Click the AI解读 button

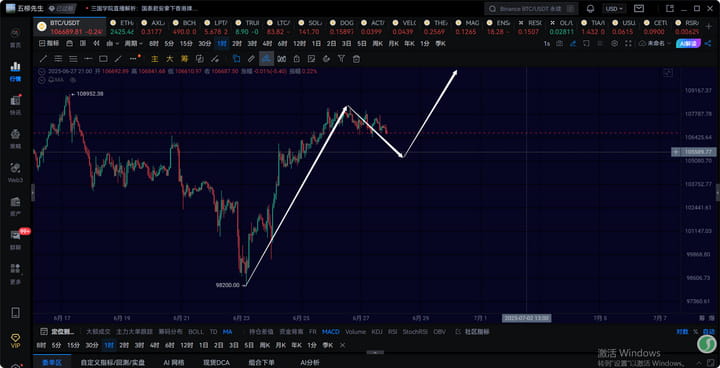click(x=687, y=43)
